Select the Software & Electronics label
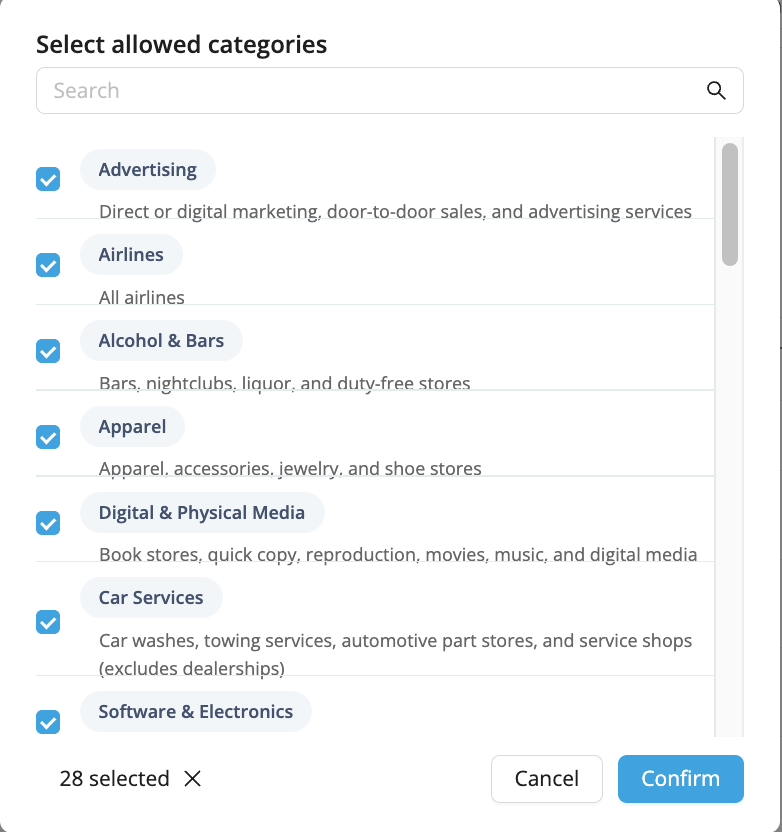Screen dimensions: 782x832 196,711
